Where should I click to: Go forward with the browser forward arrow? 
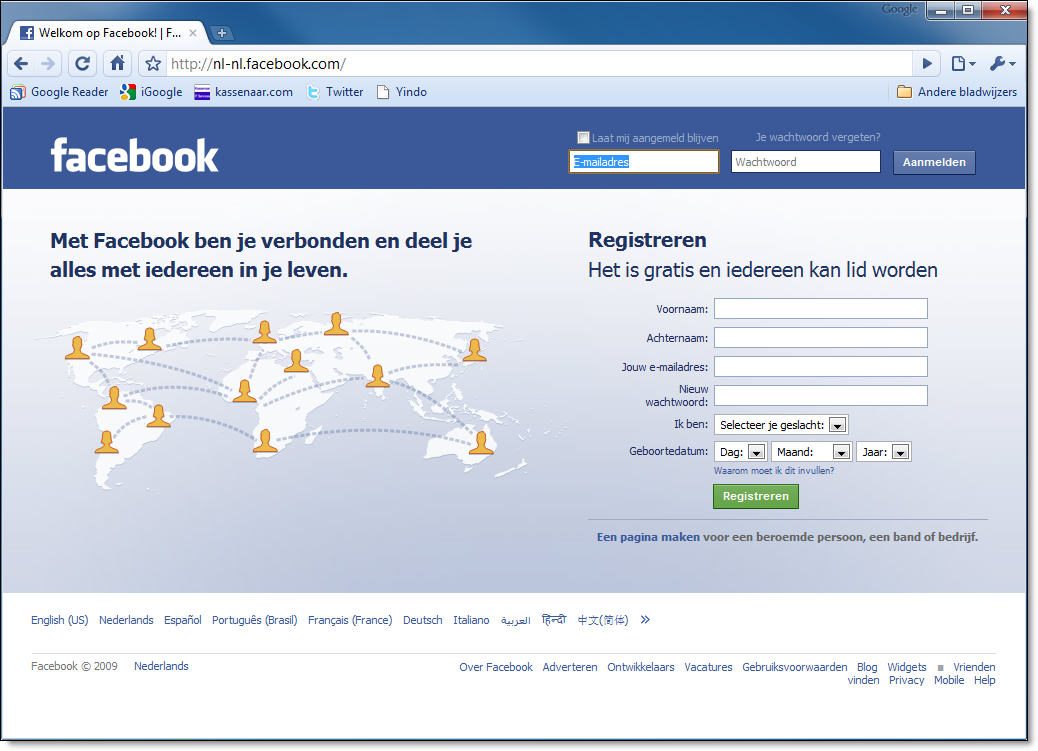(x=48, y=64)
